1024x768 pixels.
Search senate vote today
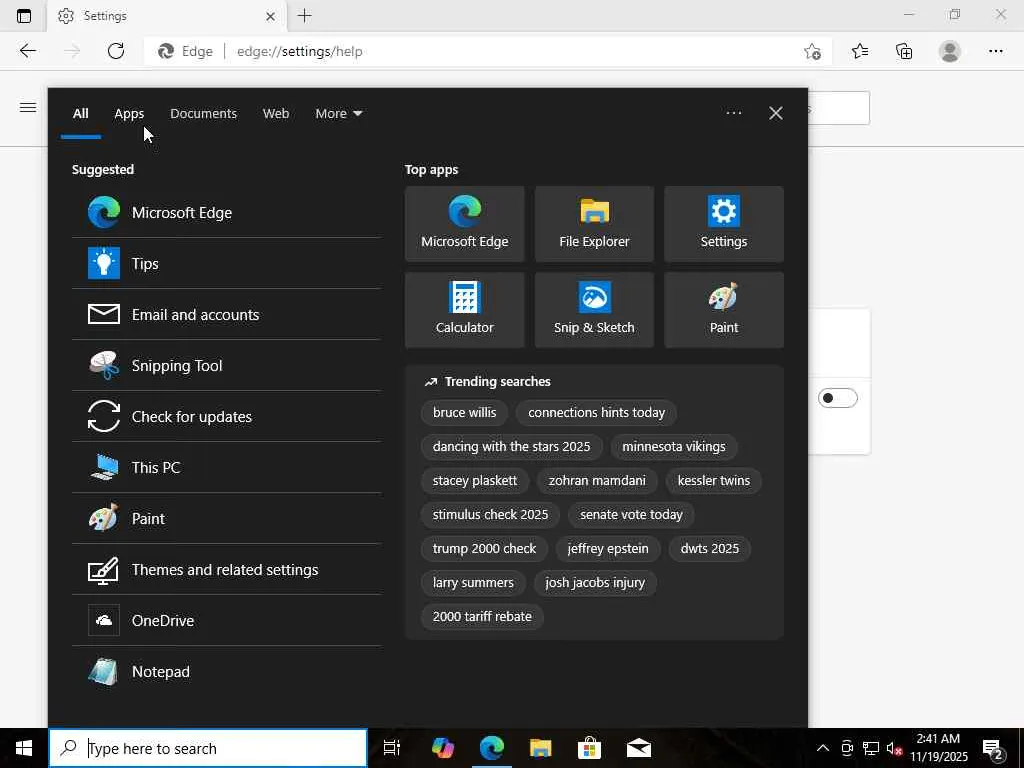[631, 515]
